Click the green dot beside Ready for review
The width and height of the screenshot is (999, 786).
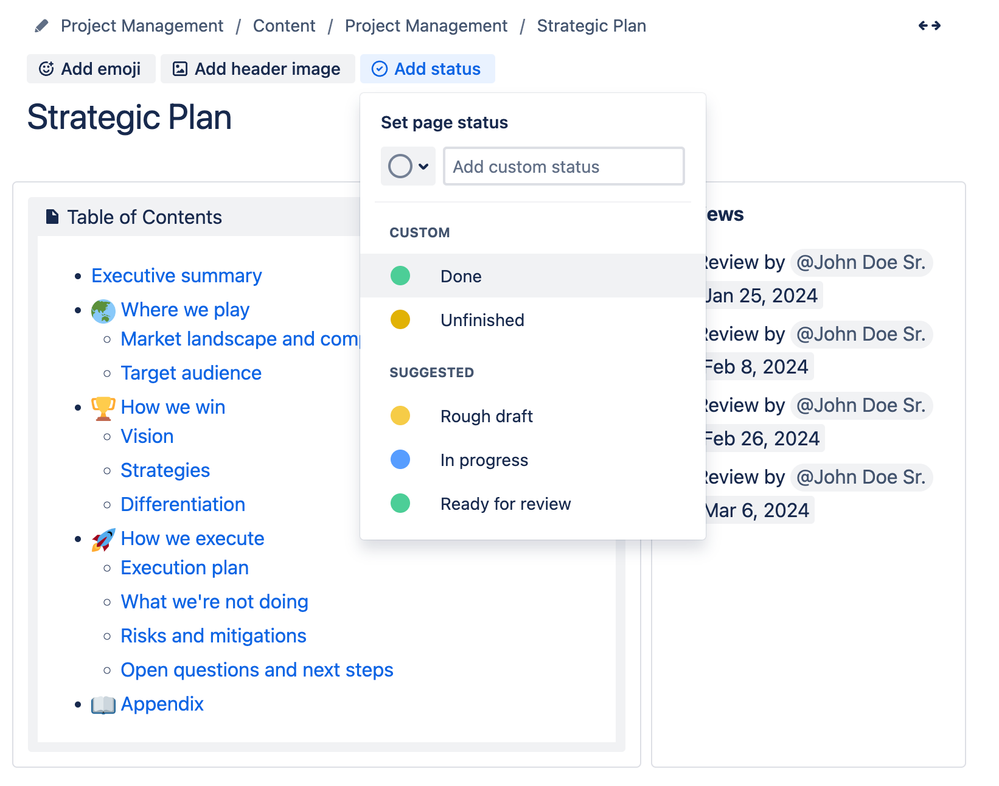pyautogui.click(x=400, y=504)
